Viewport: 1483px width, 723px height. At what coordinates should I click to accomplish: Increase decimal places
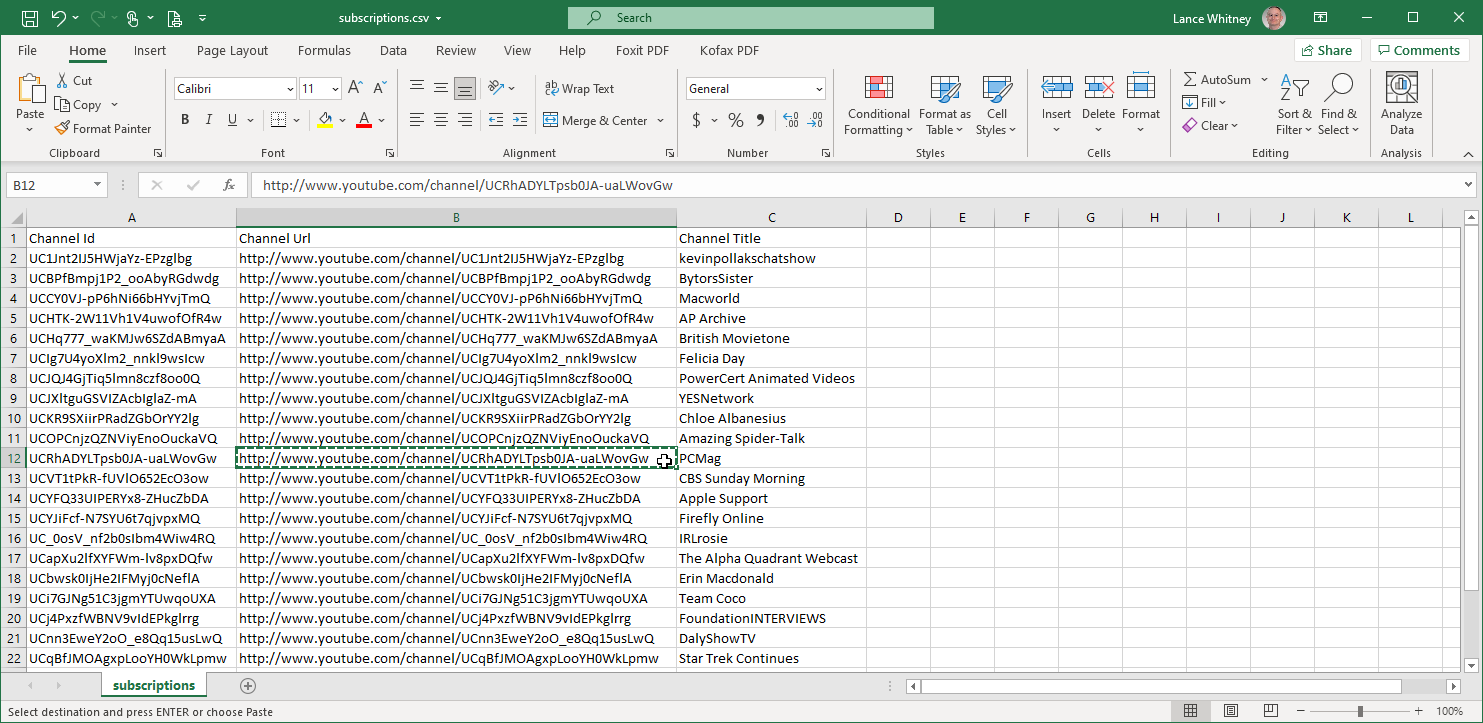pyautogui.click(x=791, y=121)
